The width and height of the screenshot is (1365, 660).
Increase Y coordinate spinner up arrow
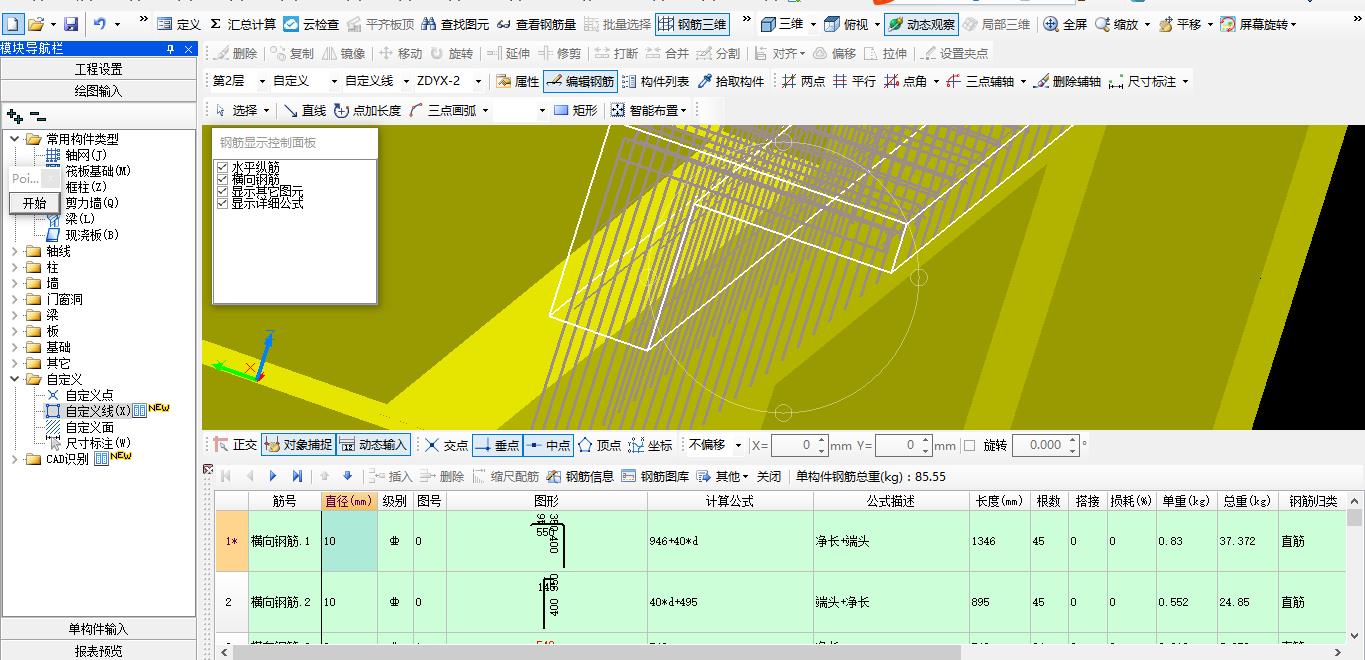click(924, 440)
